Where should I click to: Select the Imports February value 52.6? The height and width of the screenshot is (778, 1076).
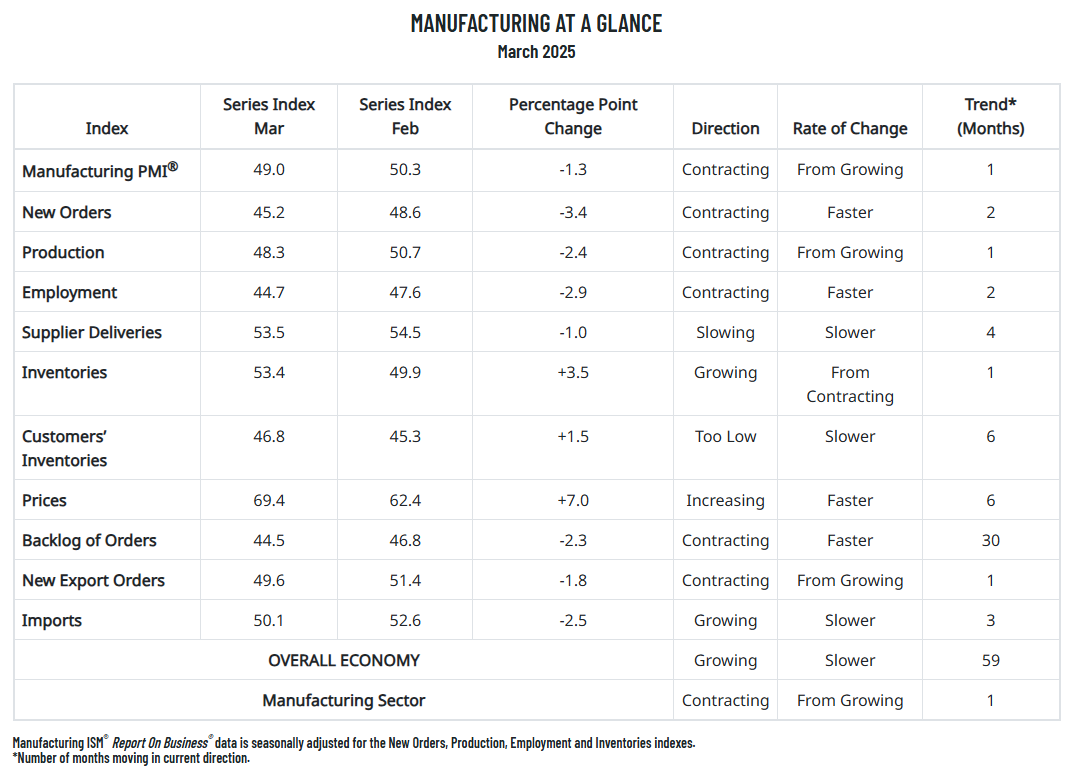(x=405, y=620)
